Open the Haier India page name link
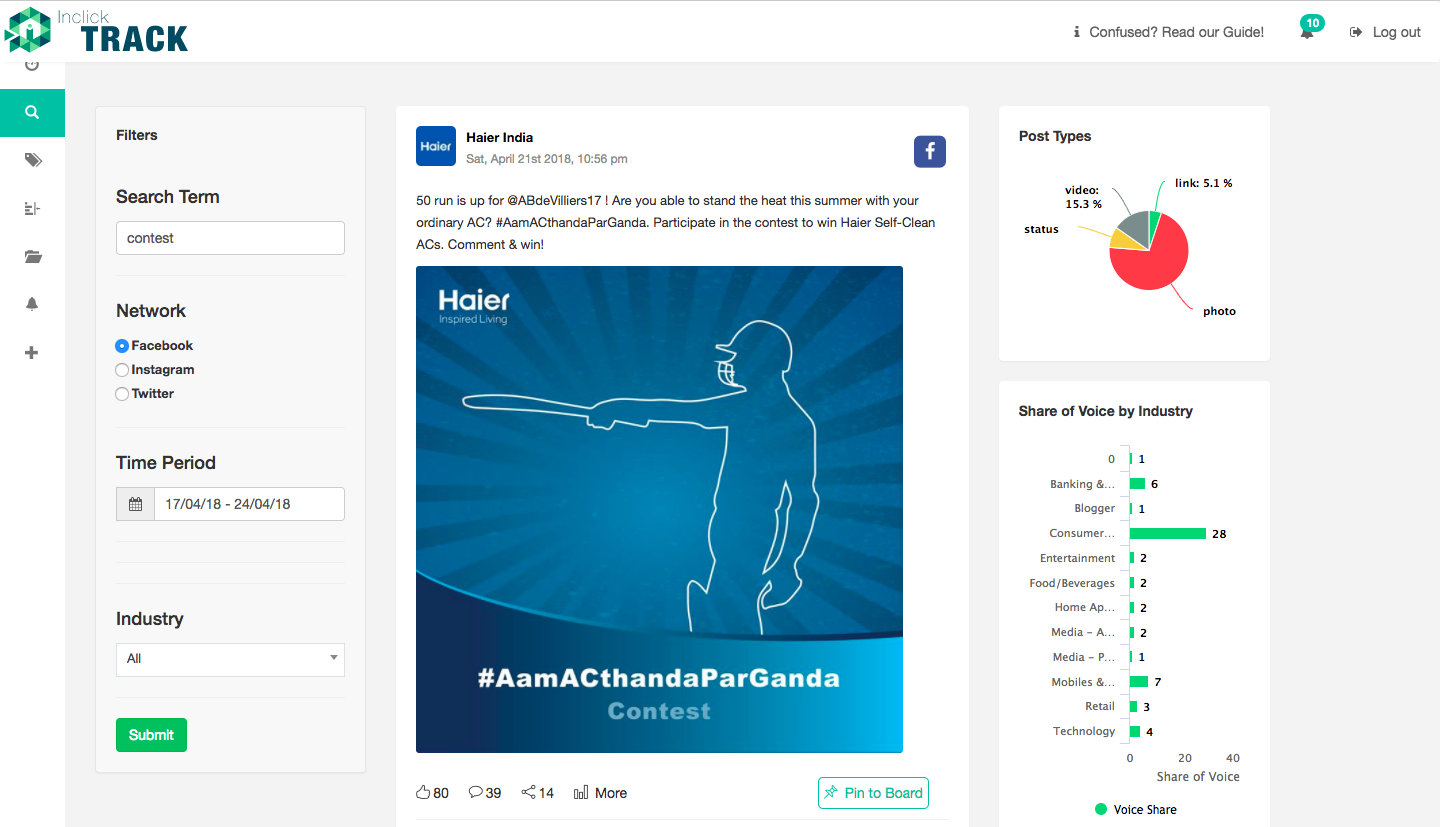 click(x=499, y=138)
